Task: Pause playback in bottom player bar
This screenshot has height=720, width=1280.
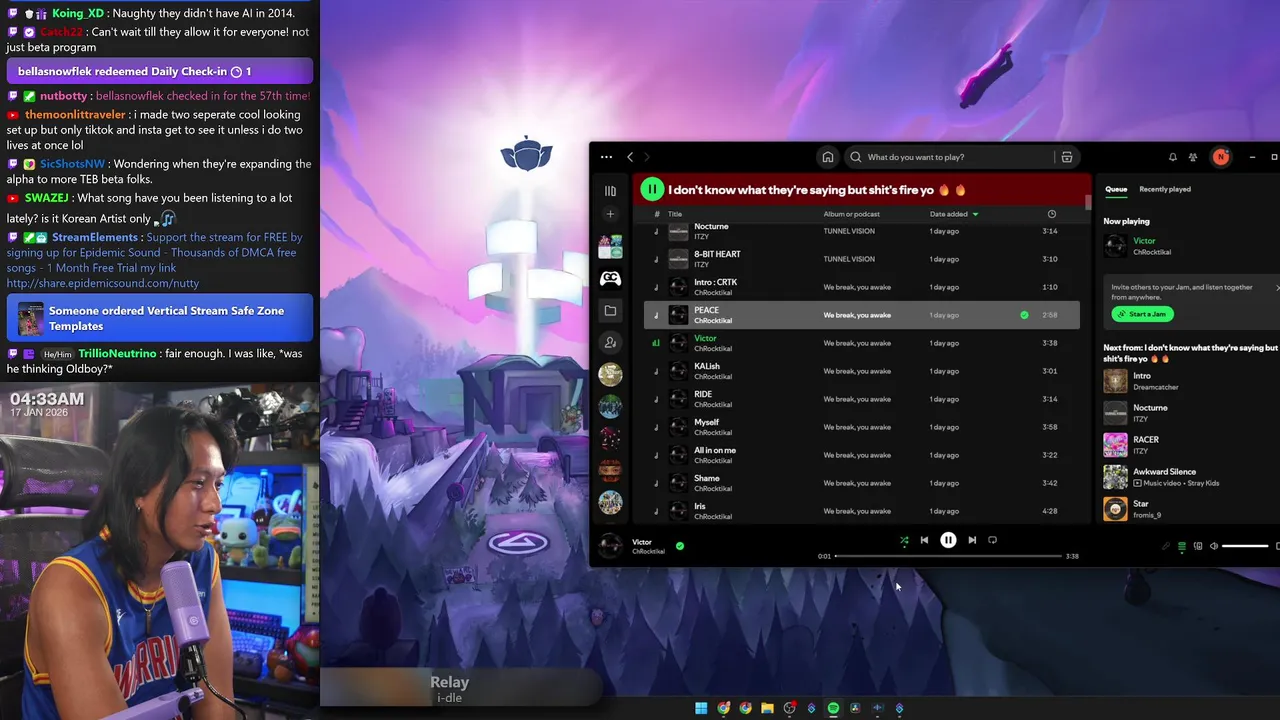Action: (x=948, y=540)
